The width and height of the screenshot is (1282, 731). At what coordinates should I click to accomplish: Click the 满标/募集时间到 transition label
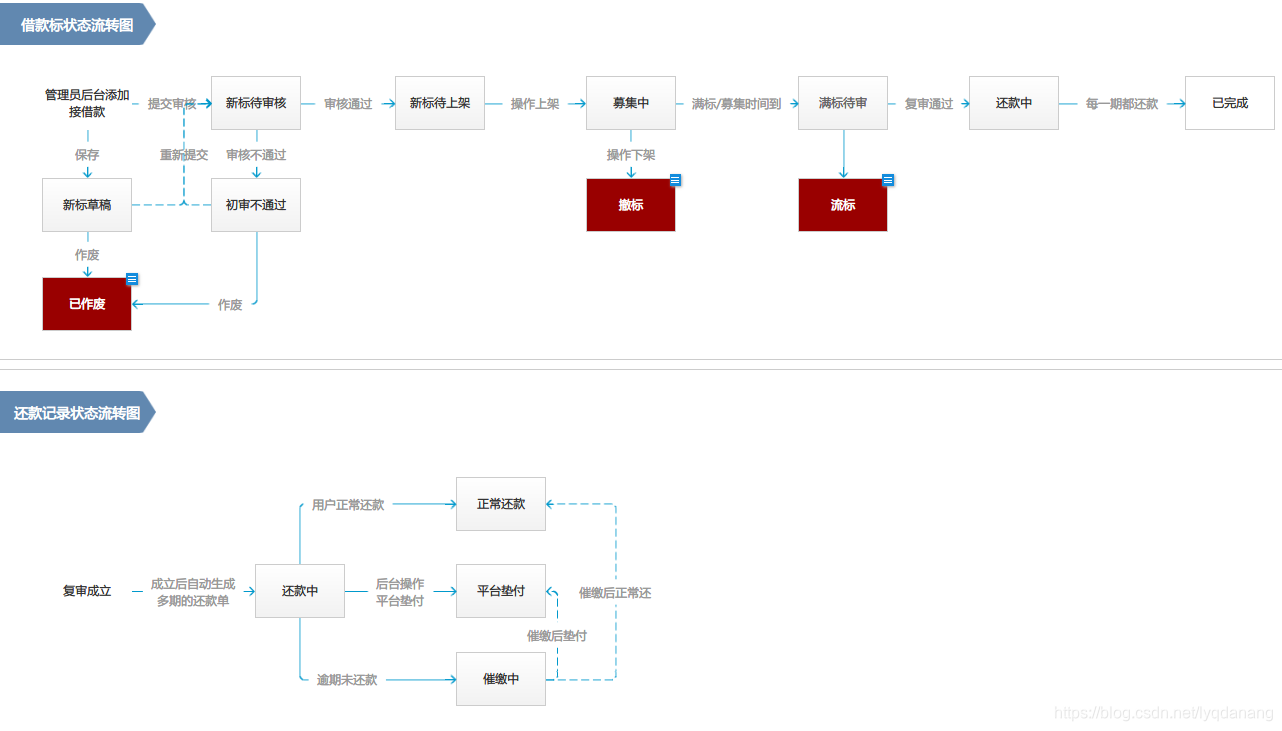[736, 104]
